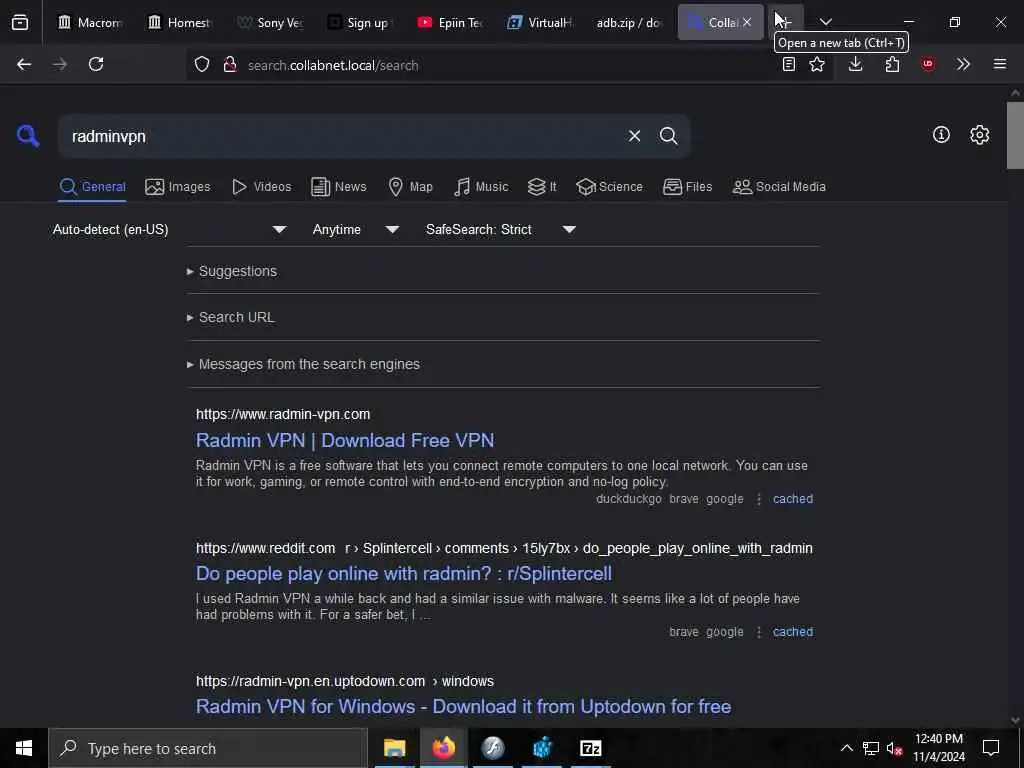Open more options dots for radmin-vpn.com result
This screenshot has width=1024, height=768.
(x=759, y=499)
